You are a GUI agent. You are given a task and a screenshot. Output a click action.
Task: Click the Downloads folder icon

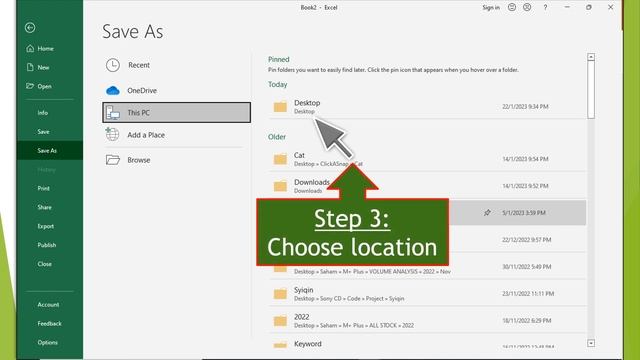tap(280, 186)
